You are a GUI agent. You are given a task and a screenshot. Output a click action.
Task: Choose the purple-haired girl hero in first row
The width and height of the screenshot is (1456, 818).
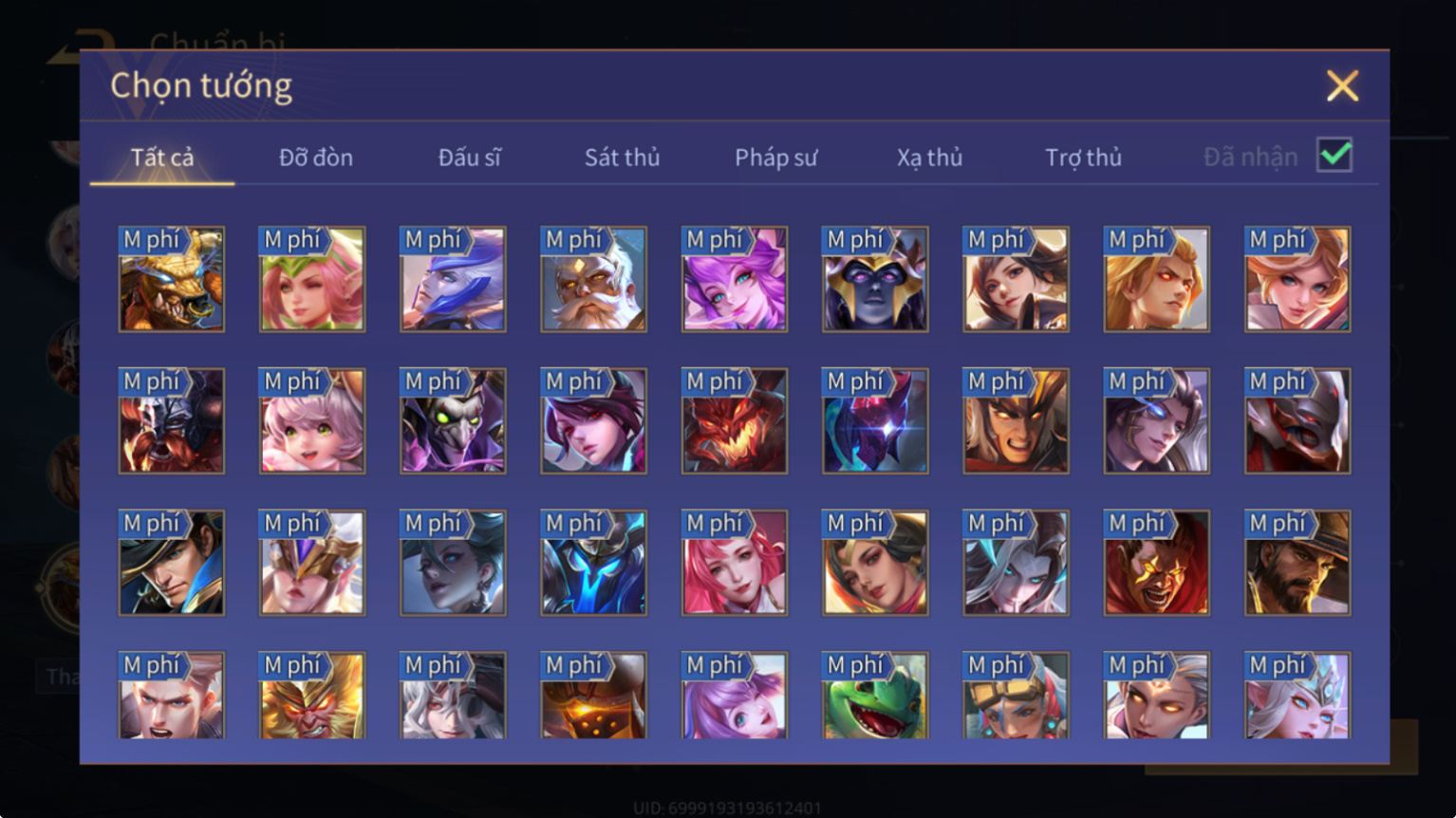(x=735, y=279)
